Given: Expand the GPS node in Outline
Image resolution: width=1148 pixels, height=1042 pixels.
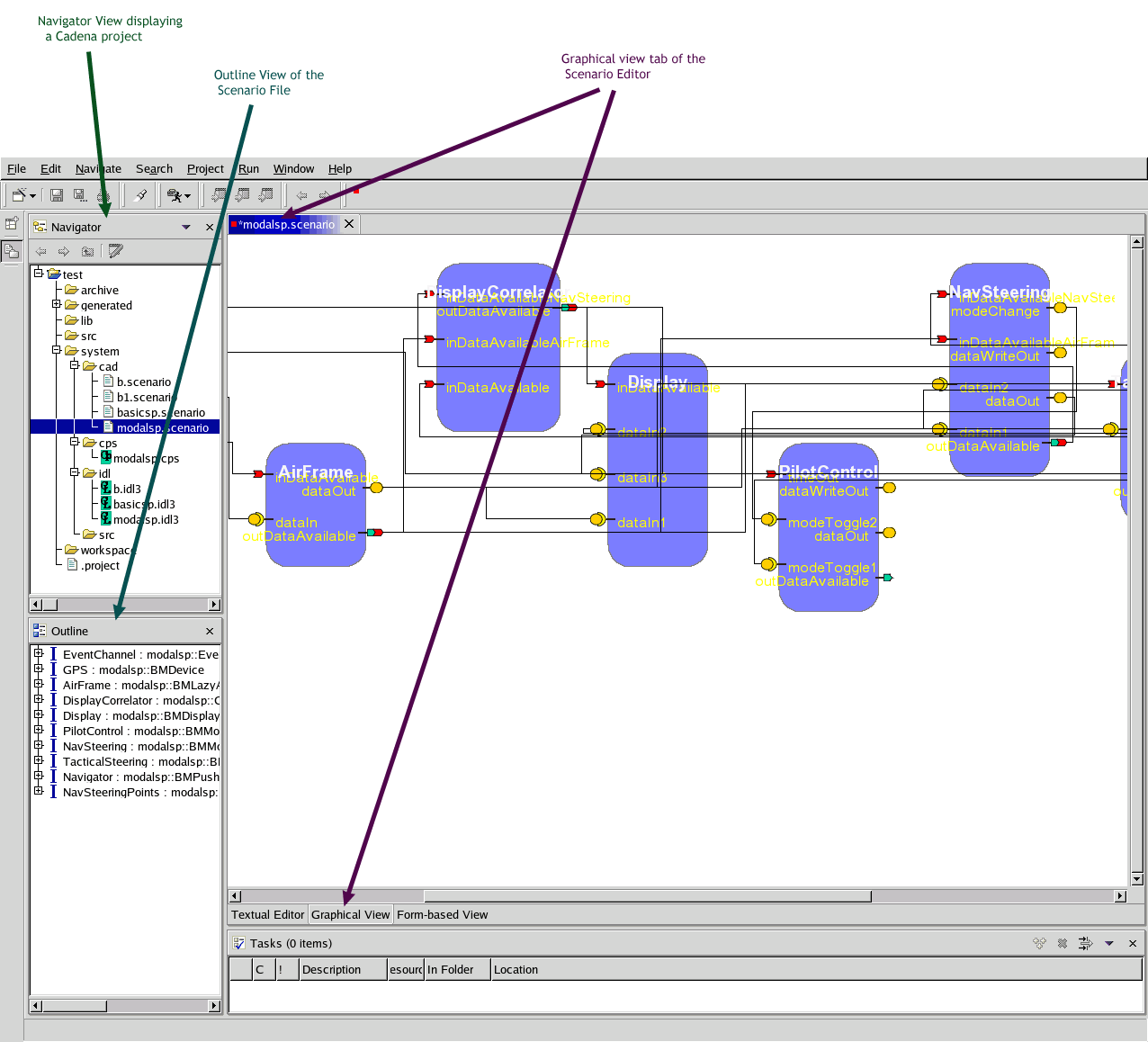Looking at the screenshot, I should [39, 669].
